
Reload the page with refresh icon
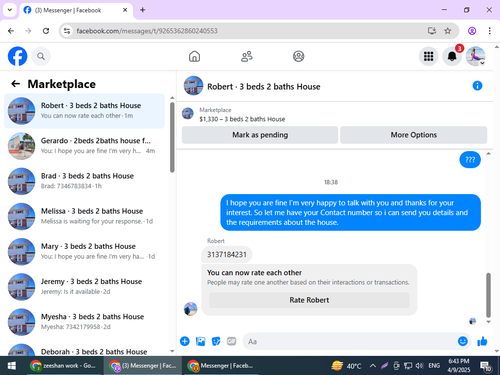click(x=46, y=31)
